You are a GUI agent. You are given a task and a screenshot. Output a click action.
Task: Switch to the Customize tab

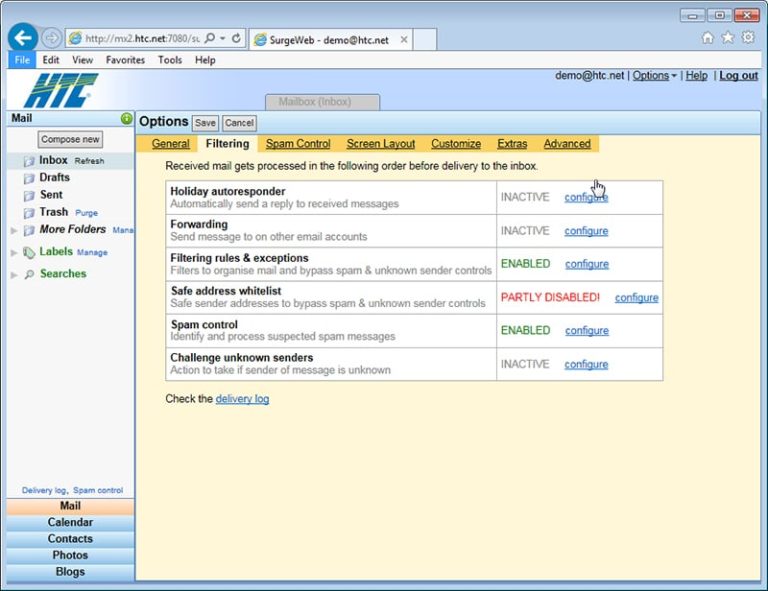[456, 143]
